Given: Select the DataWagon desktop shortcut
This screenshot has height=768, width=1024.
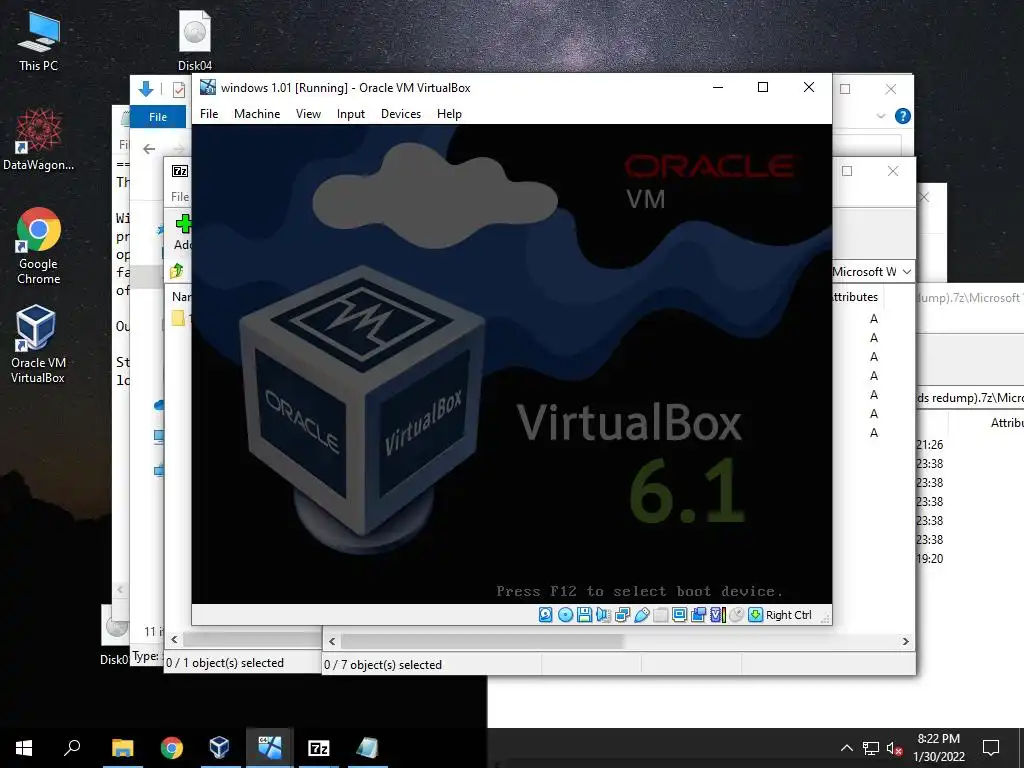Looking at the screenshot, I should coord(39,140).
